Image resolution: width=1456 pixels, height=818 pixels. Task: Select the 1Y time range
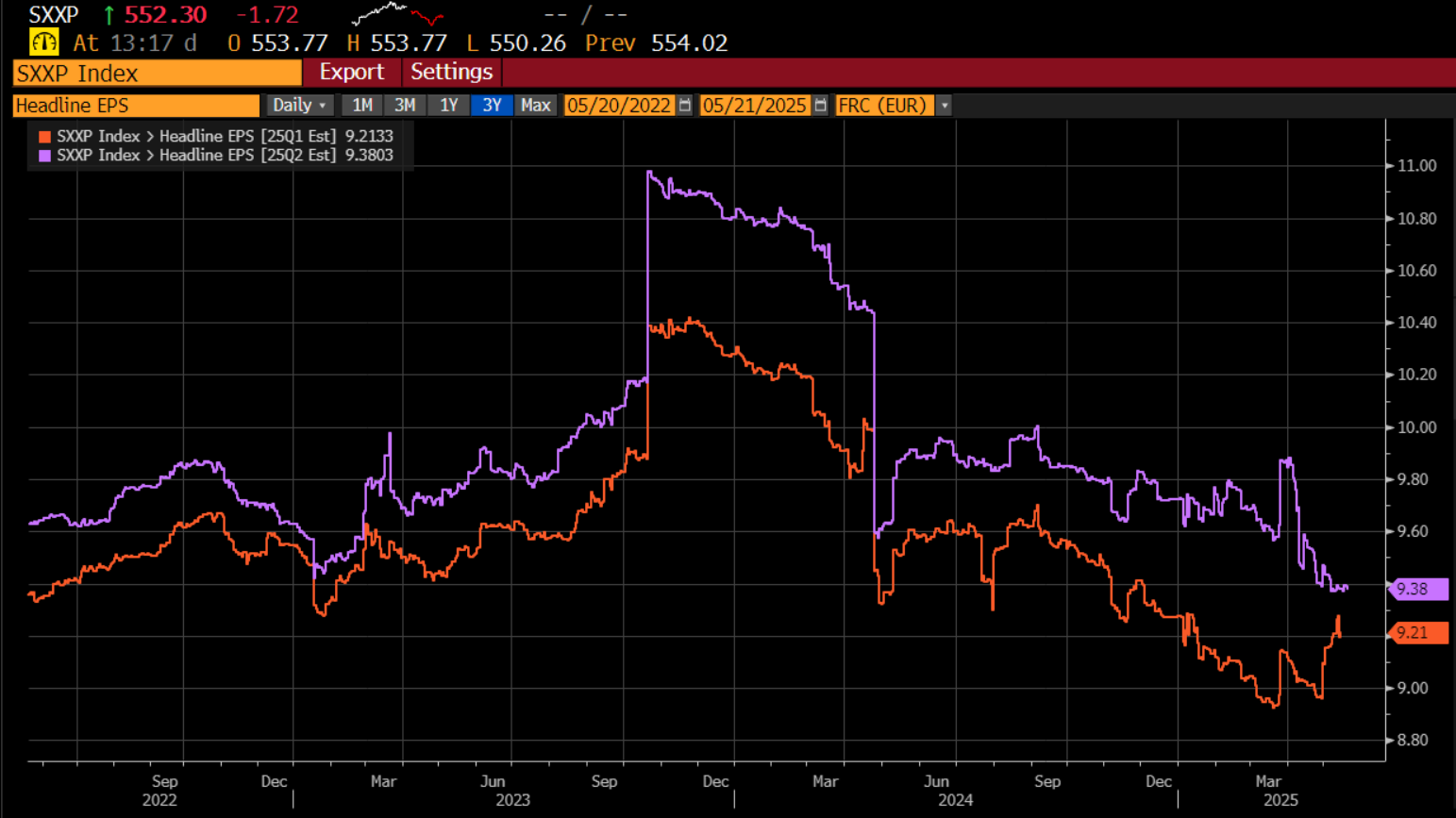[448, 105]
